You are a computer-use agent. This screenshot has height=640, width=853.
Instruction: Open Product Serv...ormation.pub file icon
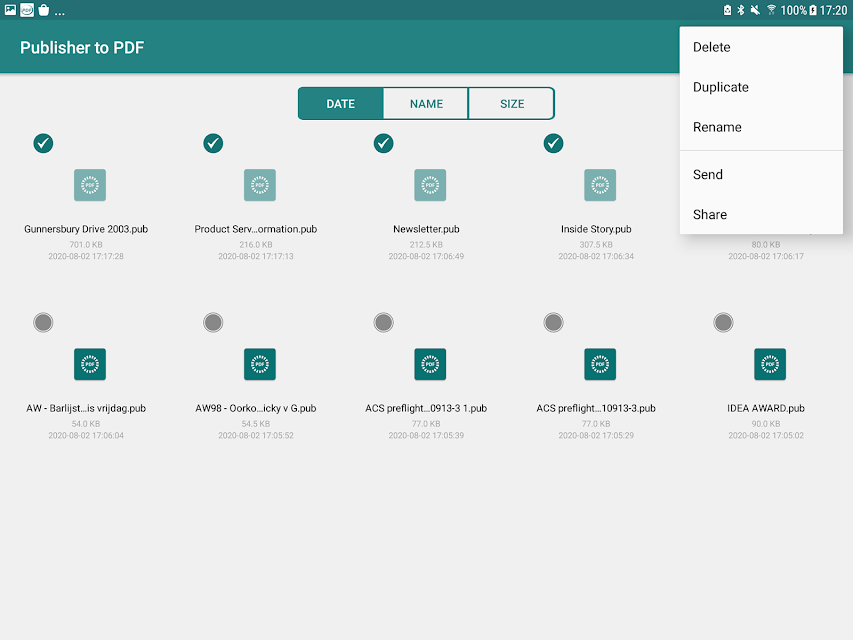tap(260, 185)
